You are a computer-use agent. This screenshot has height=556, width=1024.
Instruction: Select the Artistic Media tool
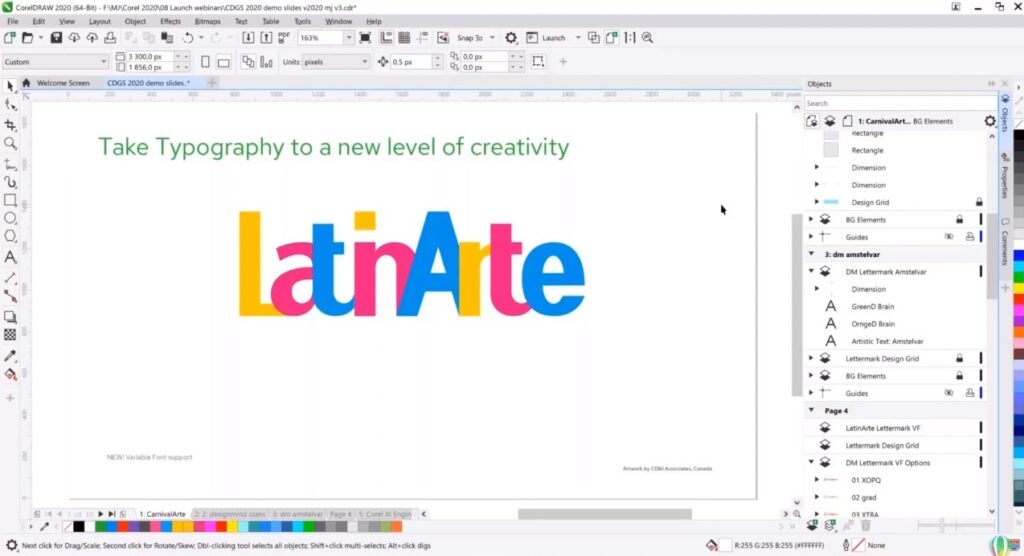click(x=10, y=182)
